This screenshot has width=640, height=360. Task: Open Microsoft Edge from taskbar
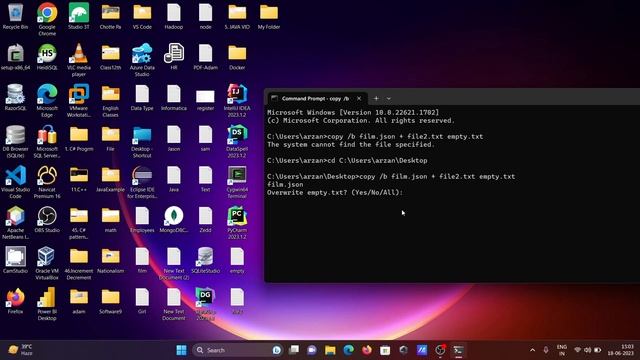(x=349, y=350)
